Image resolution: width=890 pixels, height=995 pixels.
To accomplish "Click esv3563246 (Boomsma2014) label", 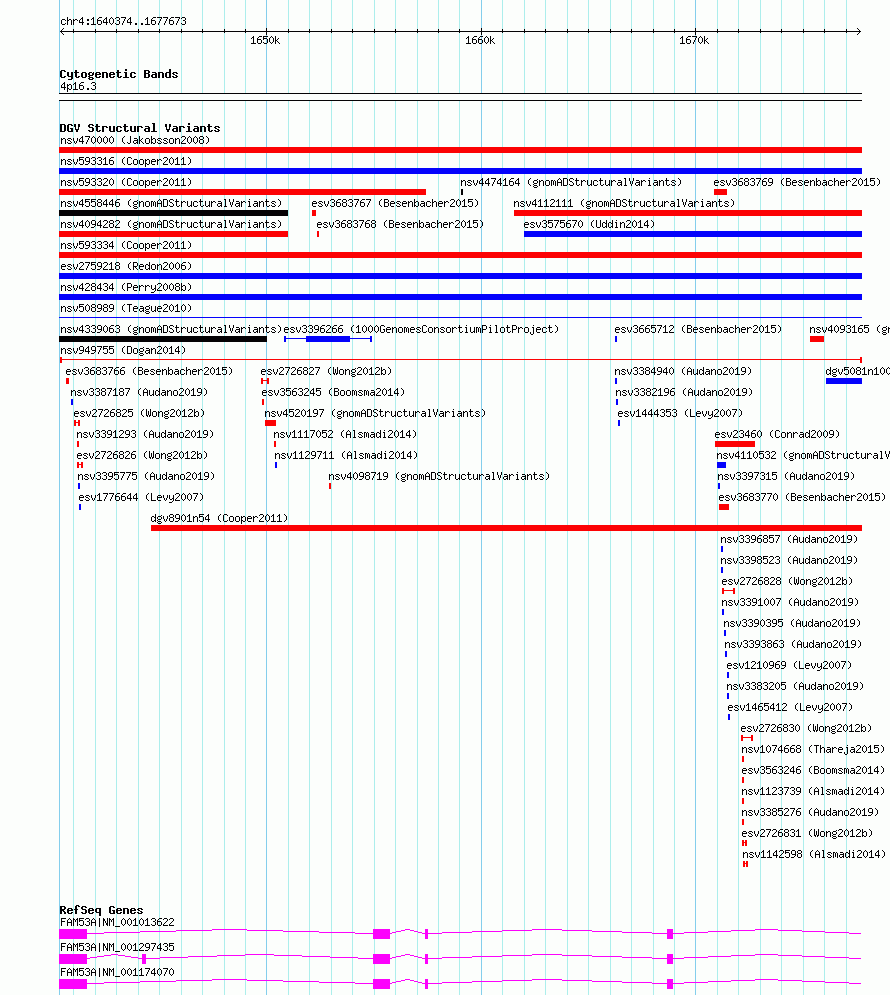I will [813, 768].
